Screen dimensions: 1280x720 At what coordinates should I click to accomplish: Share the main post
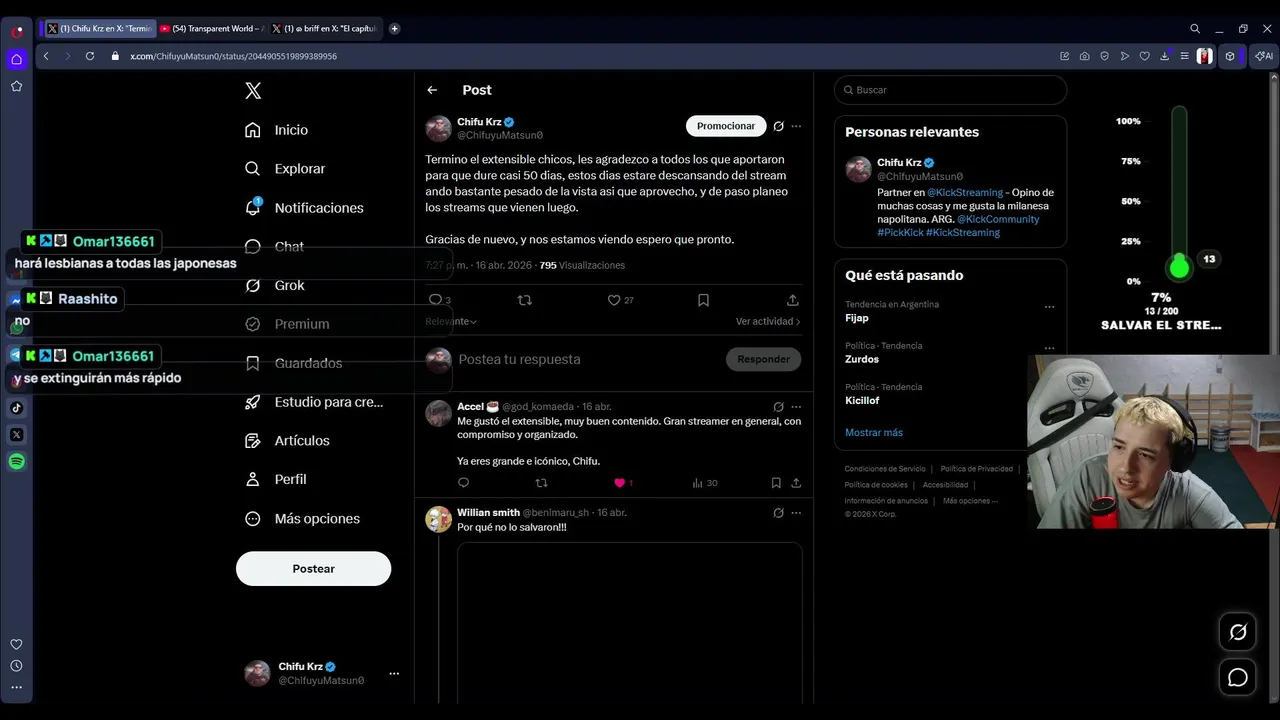[792, 300]
